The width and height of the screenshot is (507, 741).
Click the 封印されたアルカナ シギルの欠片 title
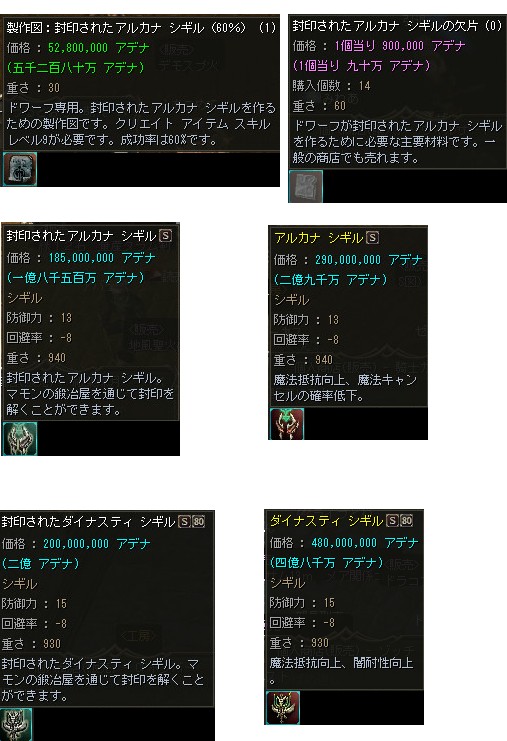click(x=397, y=26)
